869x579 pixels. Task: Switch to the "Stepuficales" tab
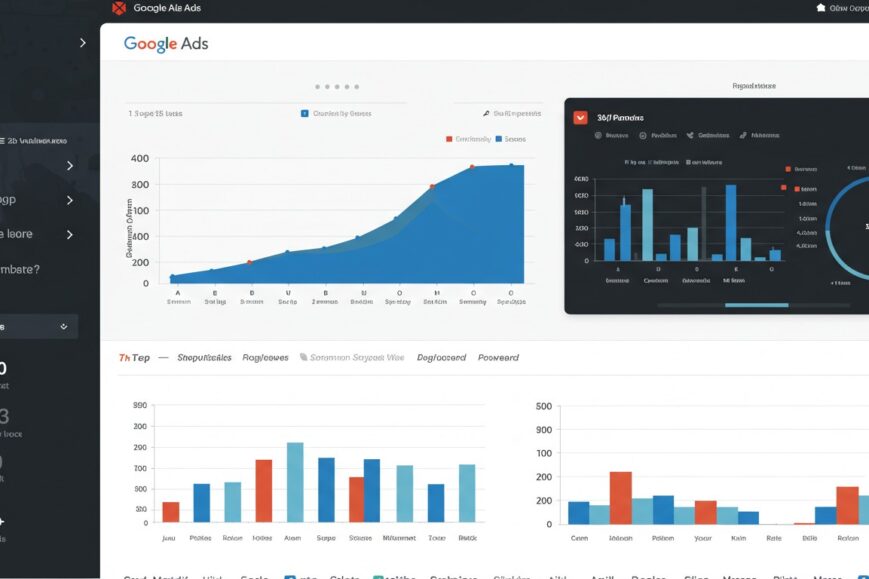coord(204,358)
